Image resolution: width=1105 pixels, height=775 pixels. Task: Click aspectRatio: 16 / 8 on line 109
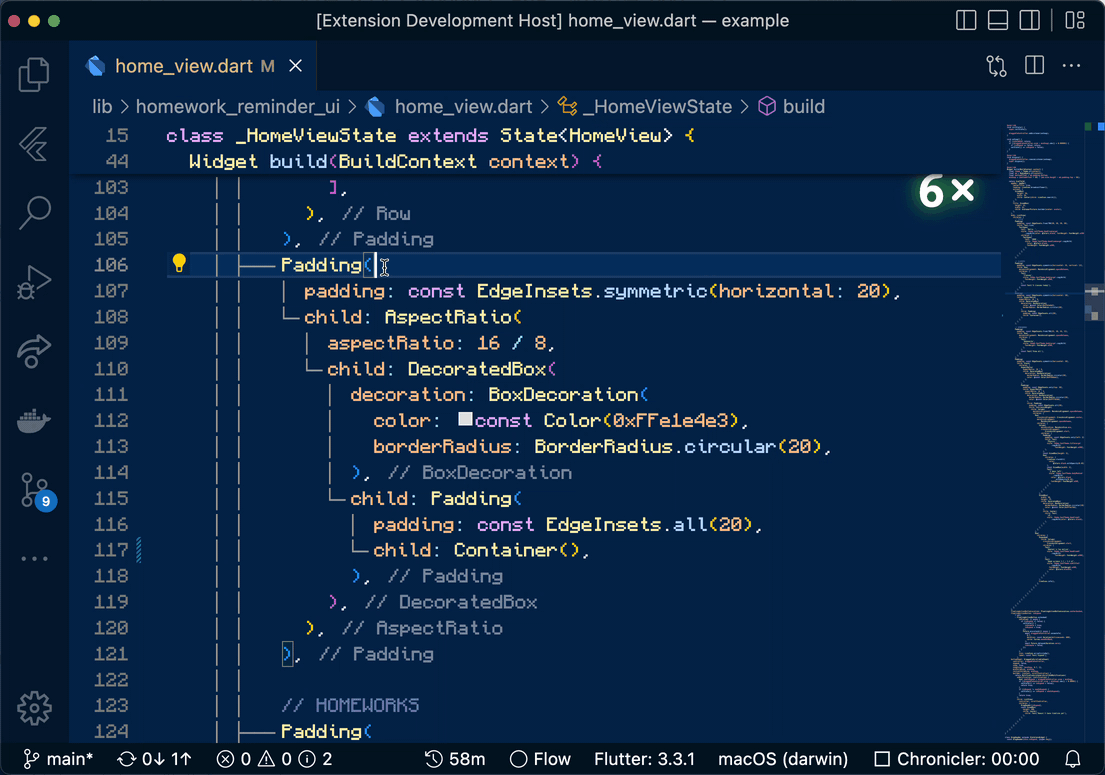click(x=438, y=343)
